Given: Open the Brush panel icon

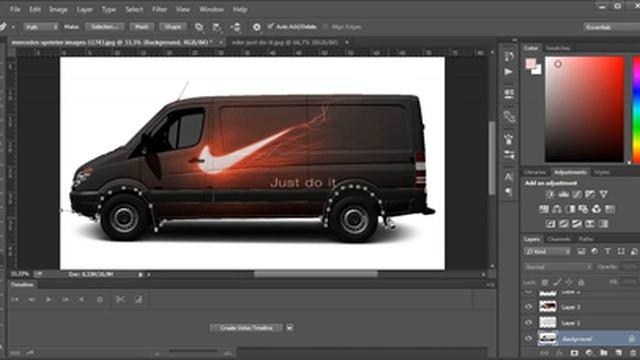Looking at the screenshot, I should click(x=509, y=139).
